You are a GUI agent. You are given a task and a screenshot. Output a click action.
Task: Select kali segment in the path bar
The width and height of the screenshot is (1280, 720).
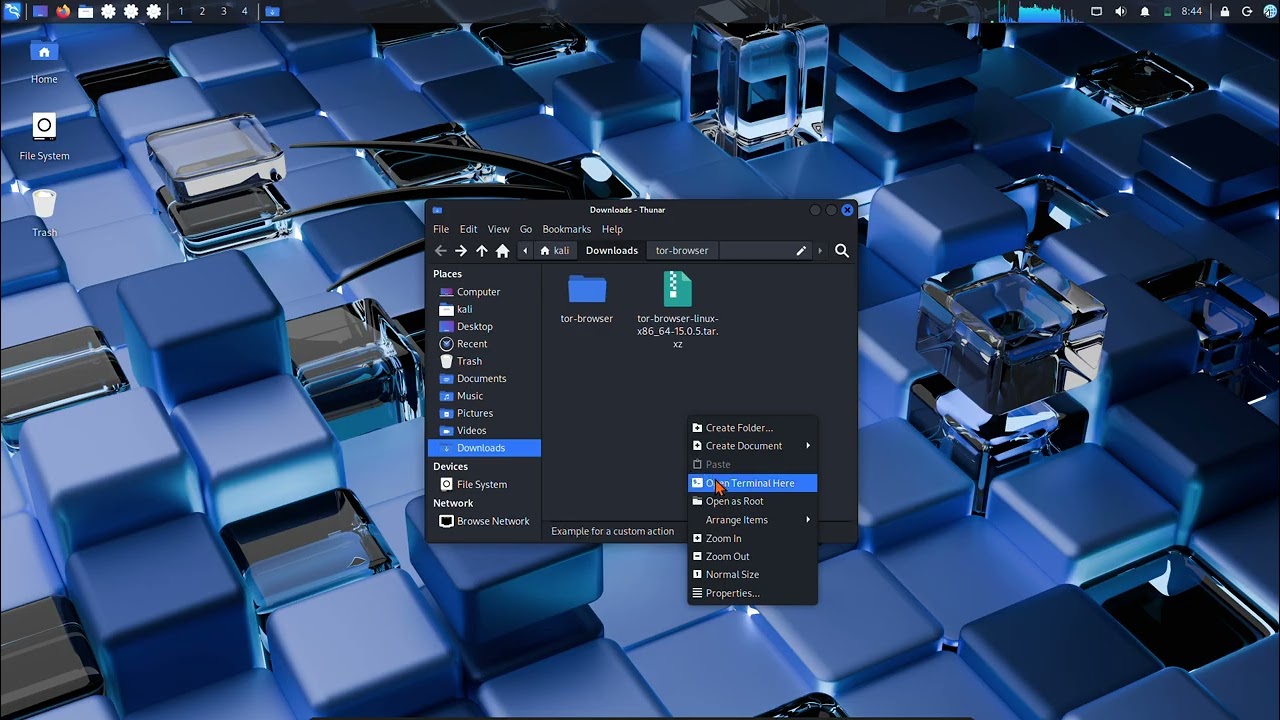555,251
